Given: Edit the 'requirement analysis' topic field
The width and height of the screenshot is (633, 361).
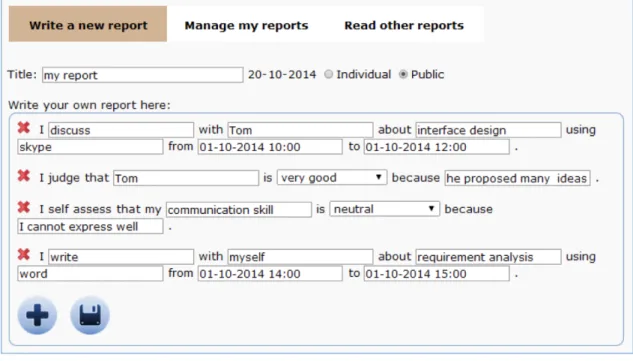Looking at the screenshot, I should click(488, 257).
